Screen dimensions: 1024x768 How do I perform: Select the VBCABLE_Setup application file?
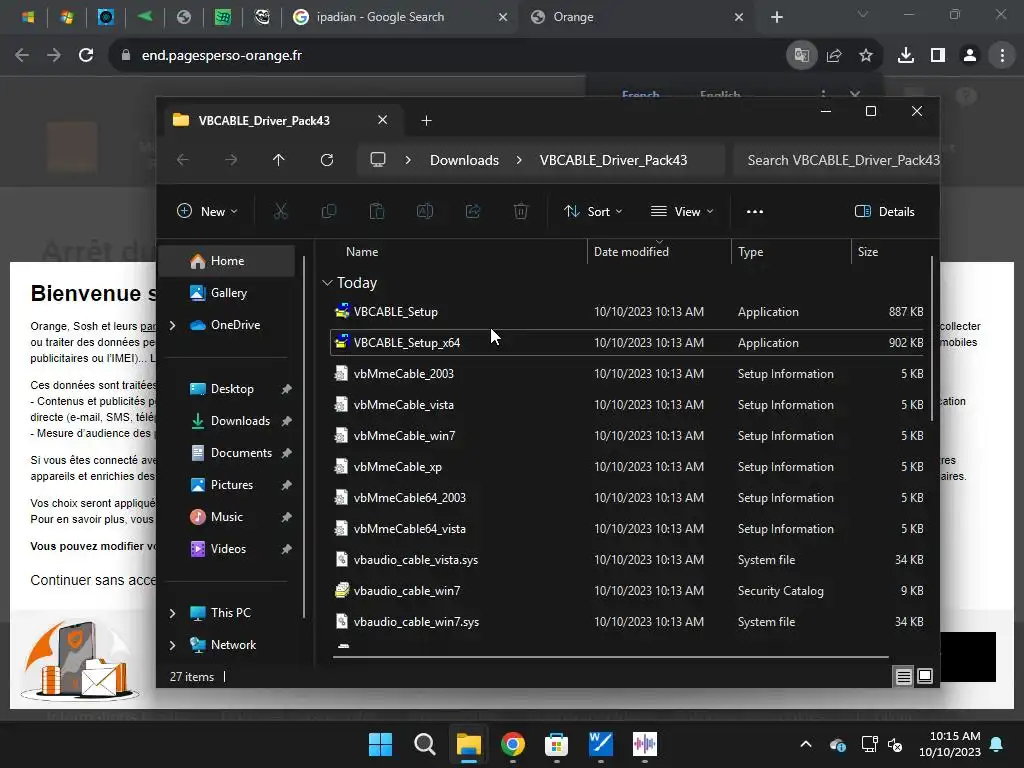pos(627,312)
